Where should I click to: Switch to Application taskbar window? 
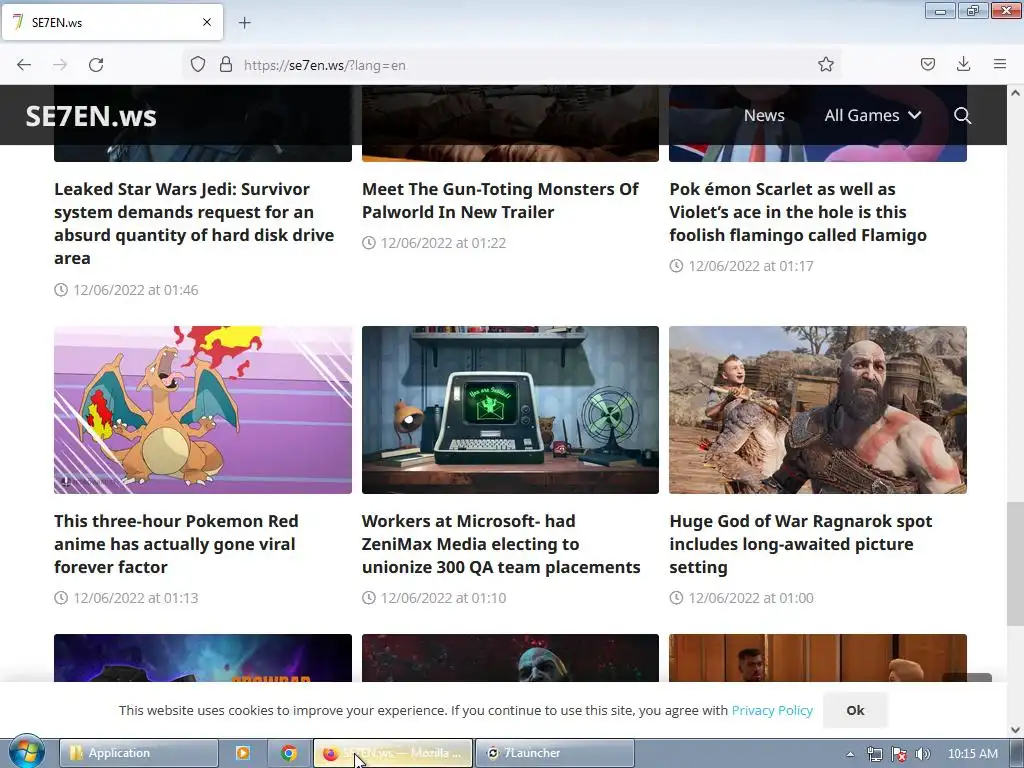(x=138, y=753)
